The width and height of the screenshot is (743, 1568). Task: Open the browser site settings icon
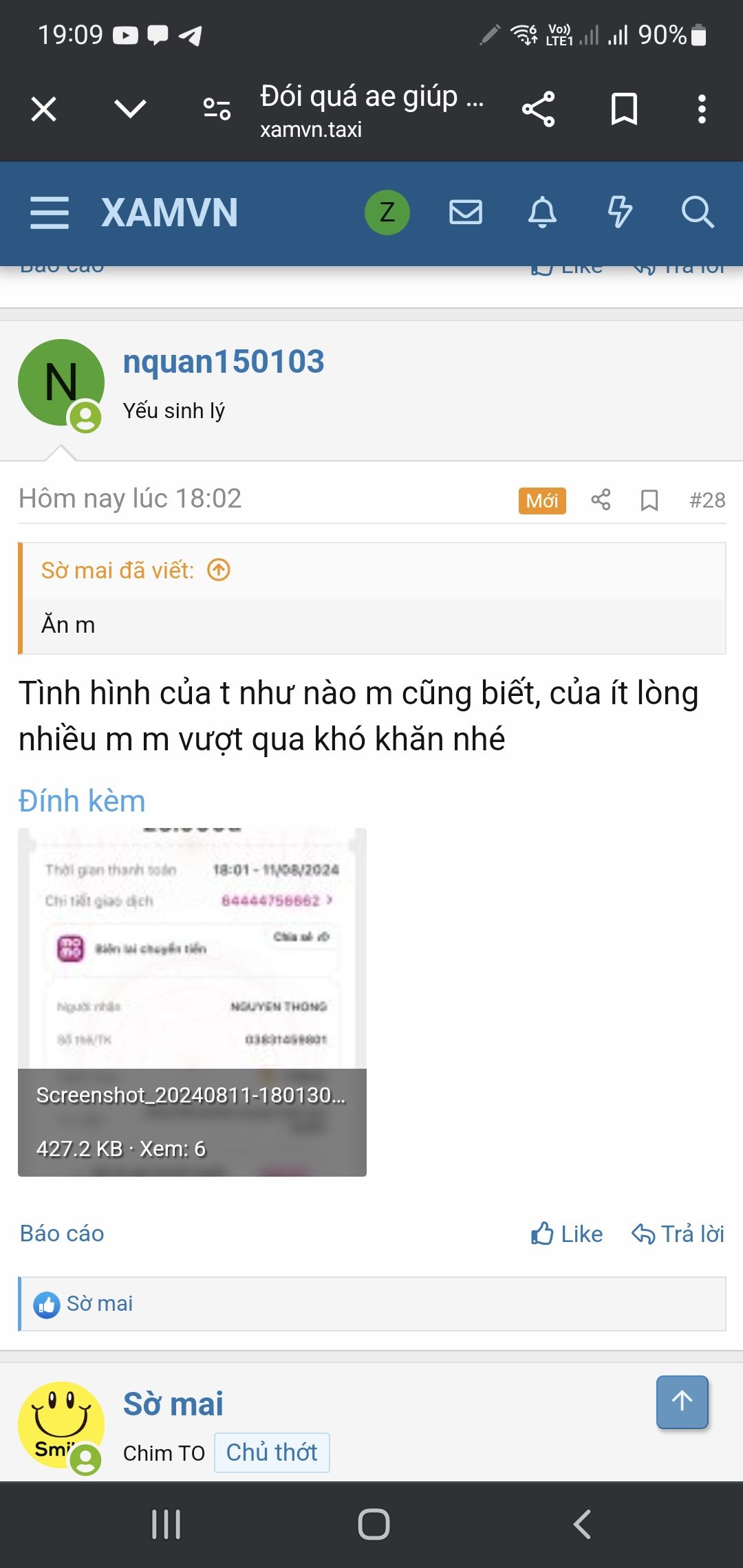(x=217, y=109)
